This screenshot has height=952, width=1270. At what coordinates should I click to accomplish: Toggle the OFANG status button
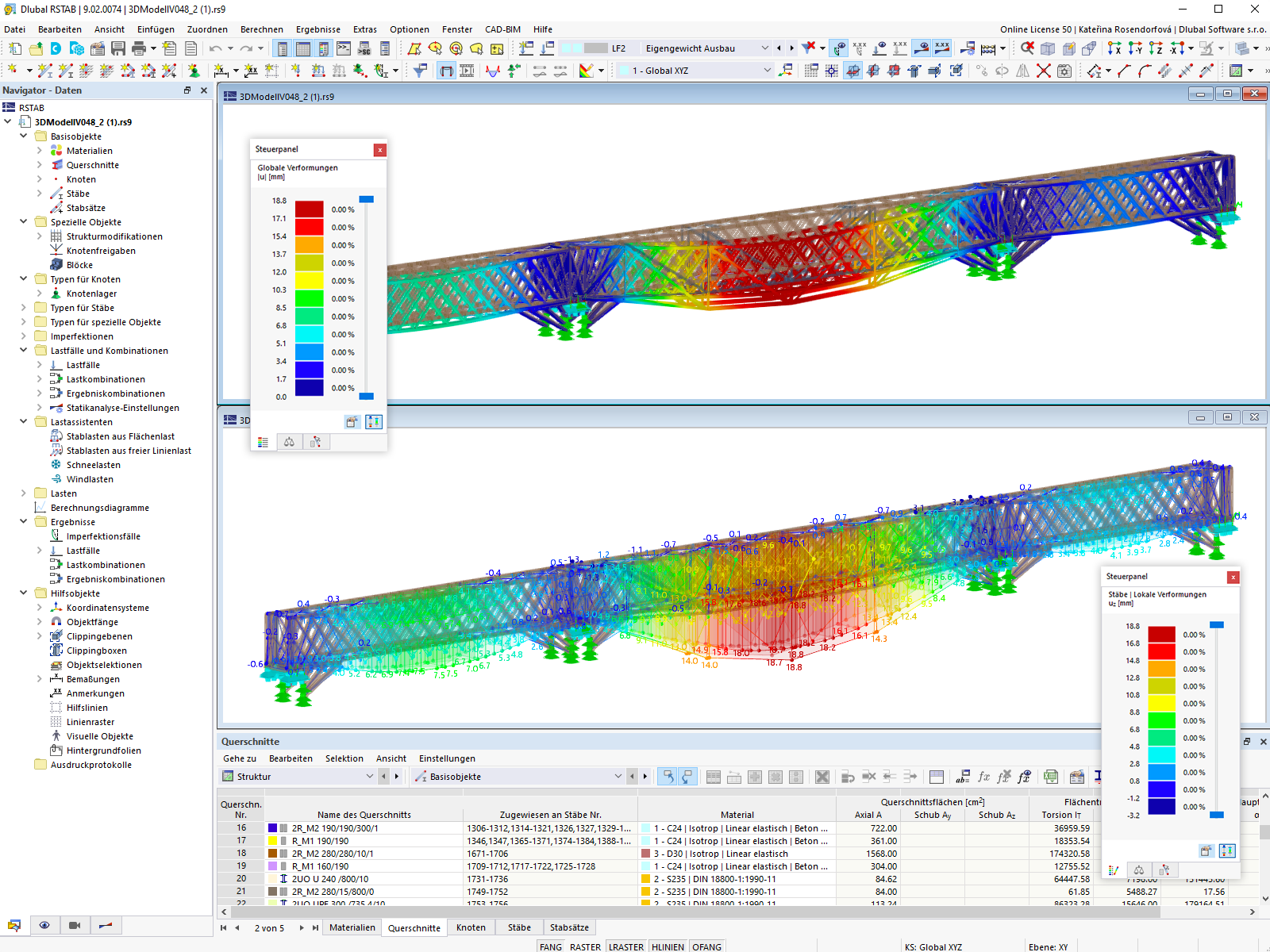tap(706, 946)
